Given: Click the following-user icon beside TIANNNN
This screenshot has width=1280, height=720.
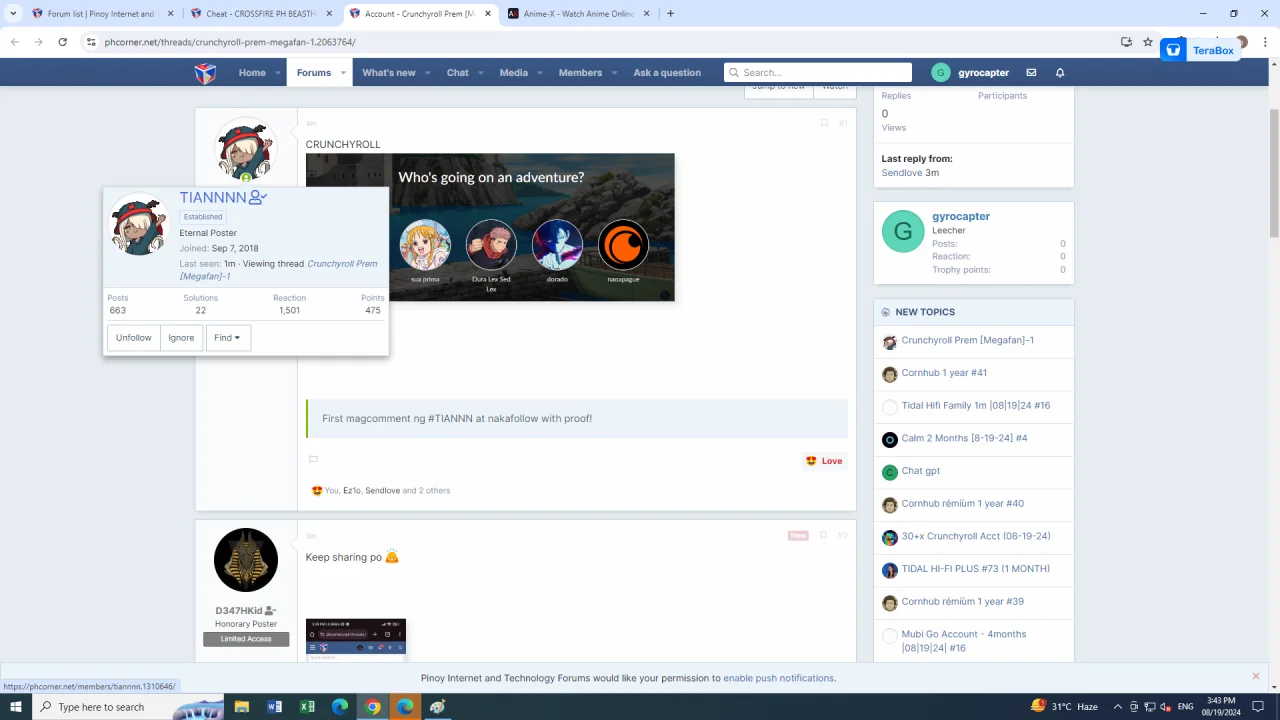Looking at the screenshot, I should (257, 198).
